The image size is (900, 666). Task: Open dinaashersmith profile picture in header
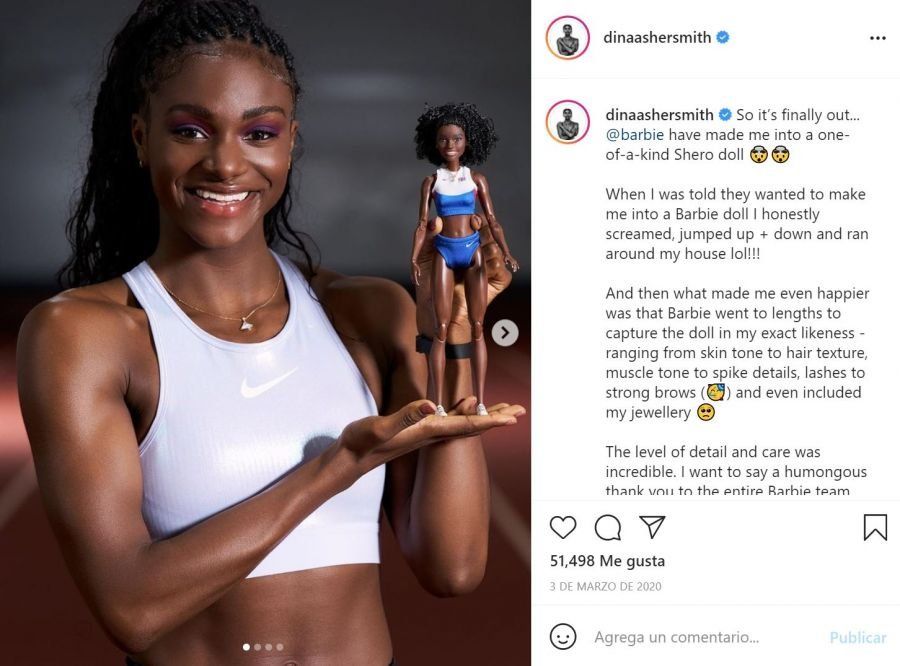[x=568, y=38]
